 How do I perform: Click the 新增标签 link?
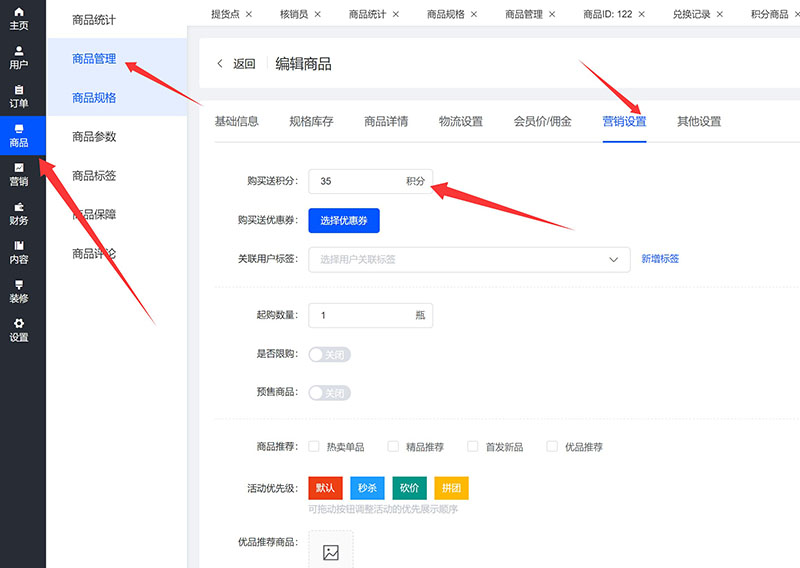(660, 259)
